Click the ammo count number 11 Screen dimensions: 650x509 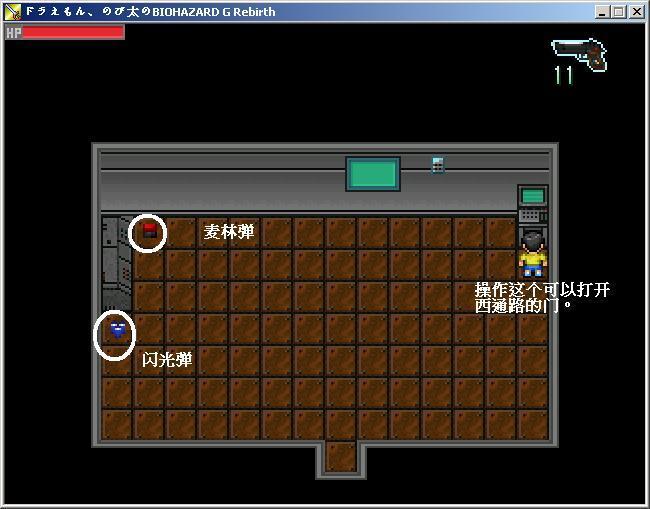click(564, 75)
